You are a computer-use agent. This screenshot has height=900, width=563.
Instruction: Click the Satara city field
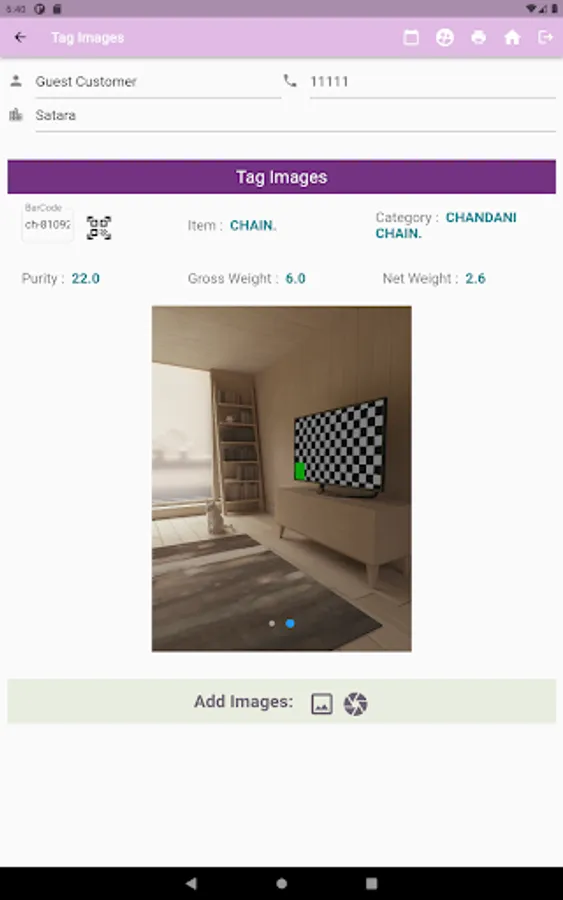coord(296,115)
